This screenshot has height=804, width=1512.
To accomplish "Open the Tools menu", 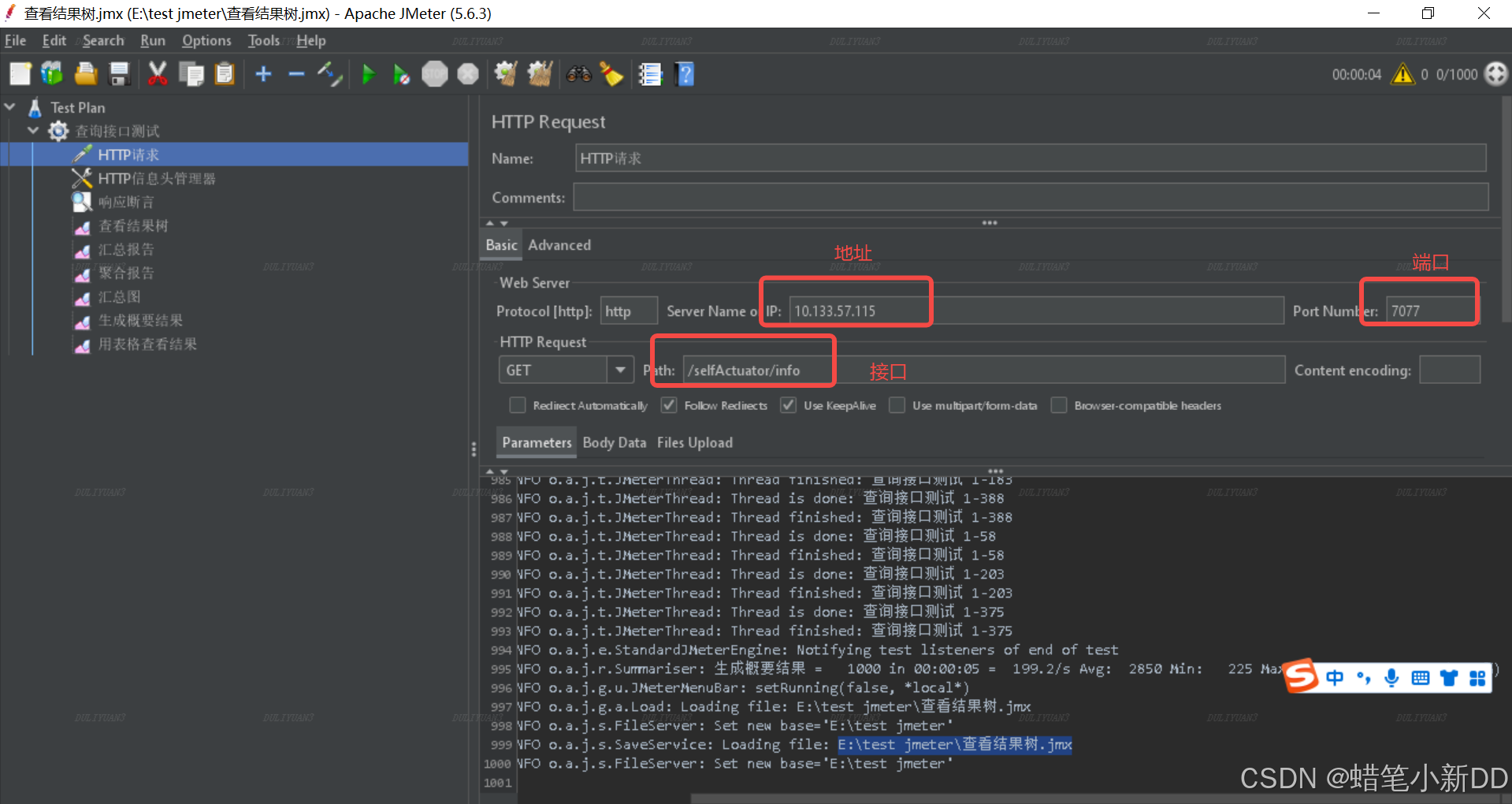I will [x=263, y=41].
